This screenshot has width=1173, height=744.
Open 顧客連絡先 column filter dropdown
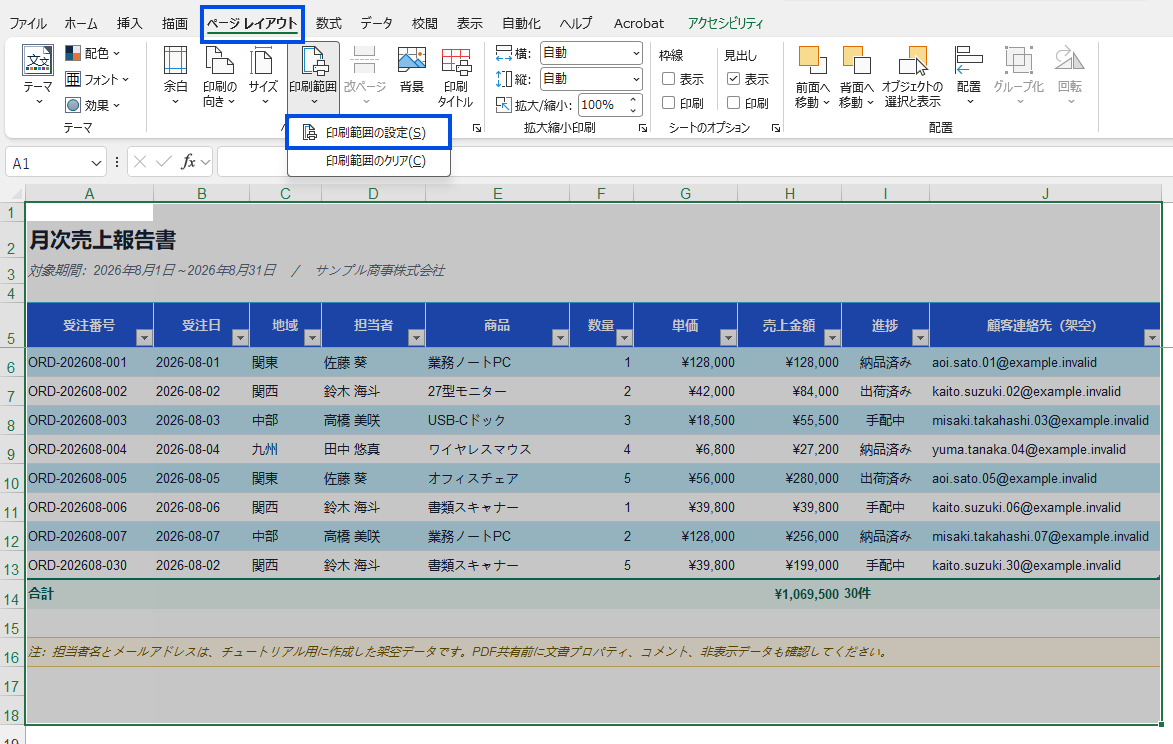pos(1152,338)
